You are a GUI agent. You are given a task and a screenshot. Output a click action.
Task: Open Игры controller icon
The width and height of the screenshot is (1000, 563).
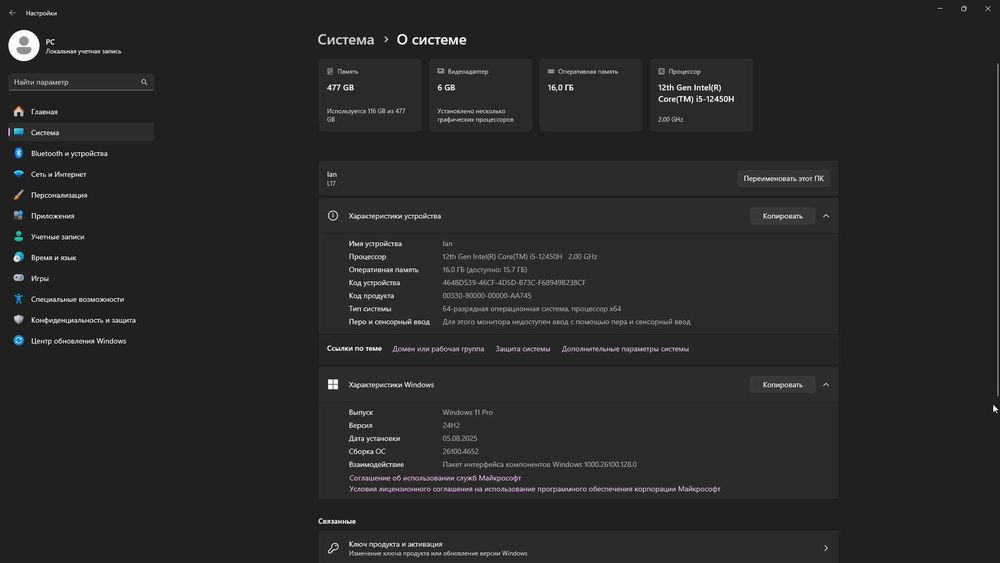click(18, 278)
